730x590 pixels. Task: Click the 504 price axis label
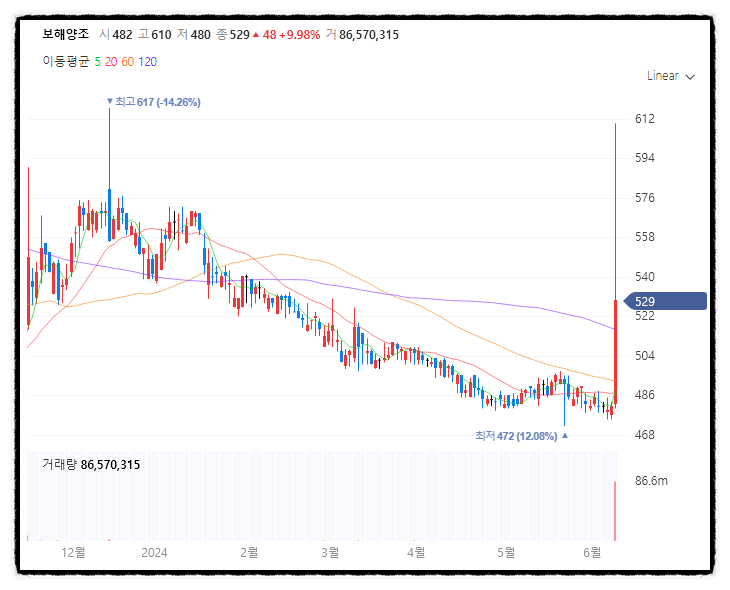(645, 356)
